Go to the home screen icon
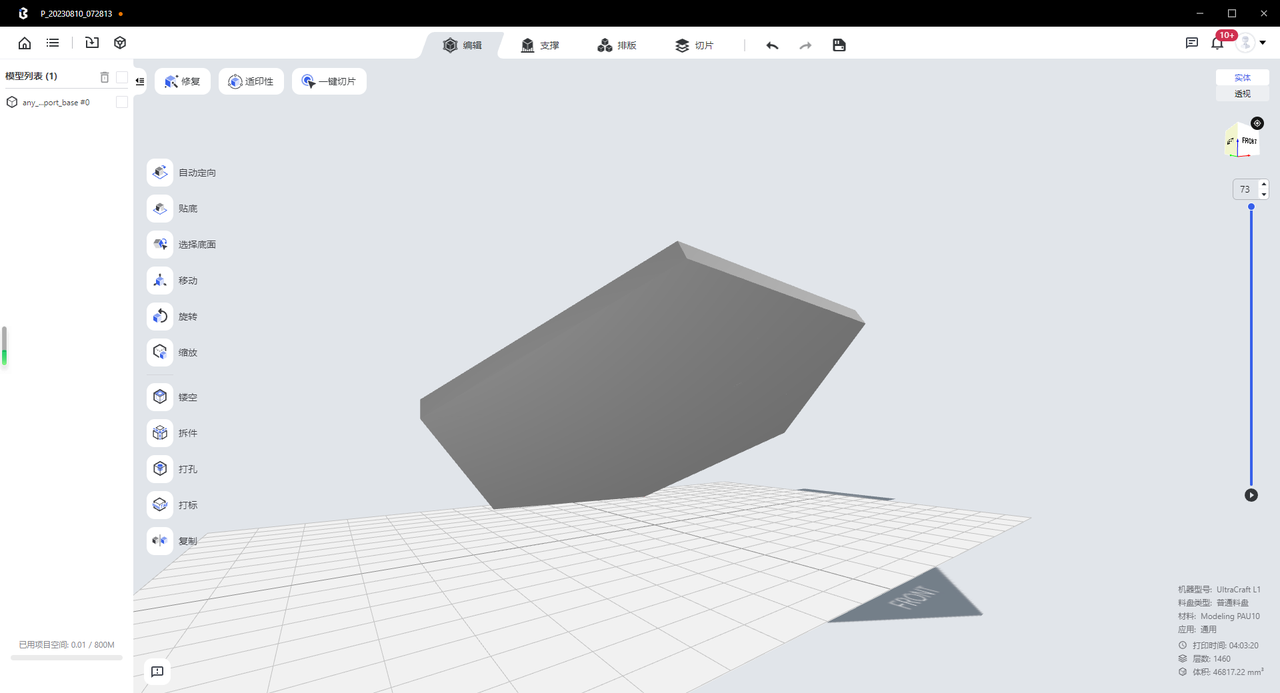 [25, 43]
